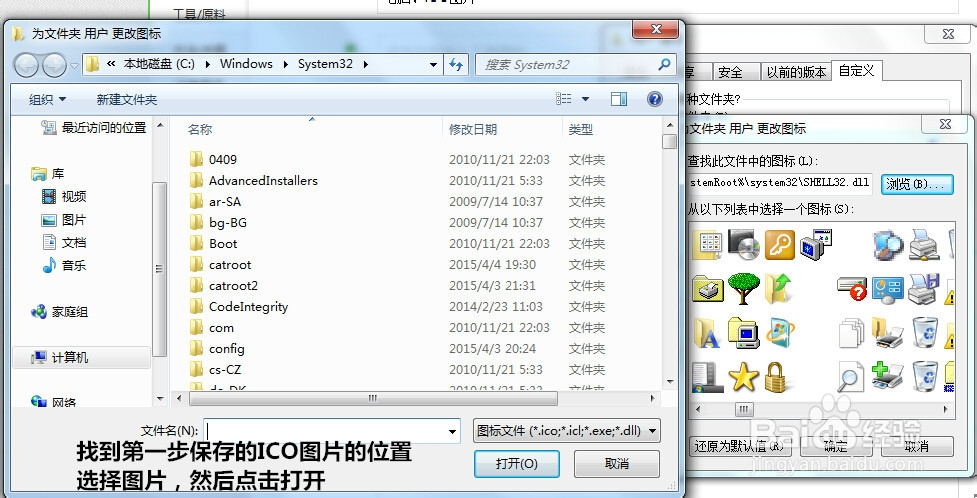
Task: Select the folder with computer icon
Action: [x=743, y=332]
